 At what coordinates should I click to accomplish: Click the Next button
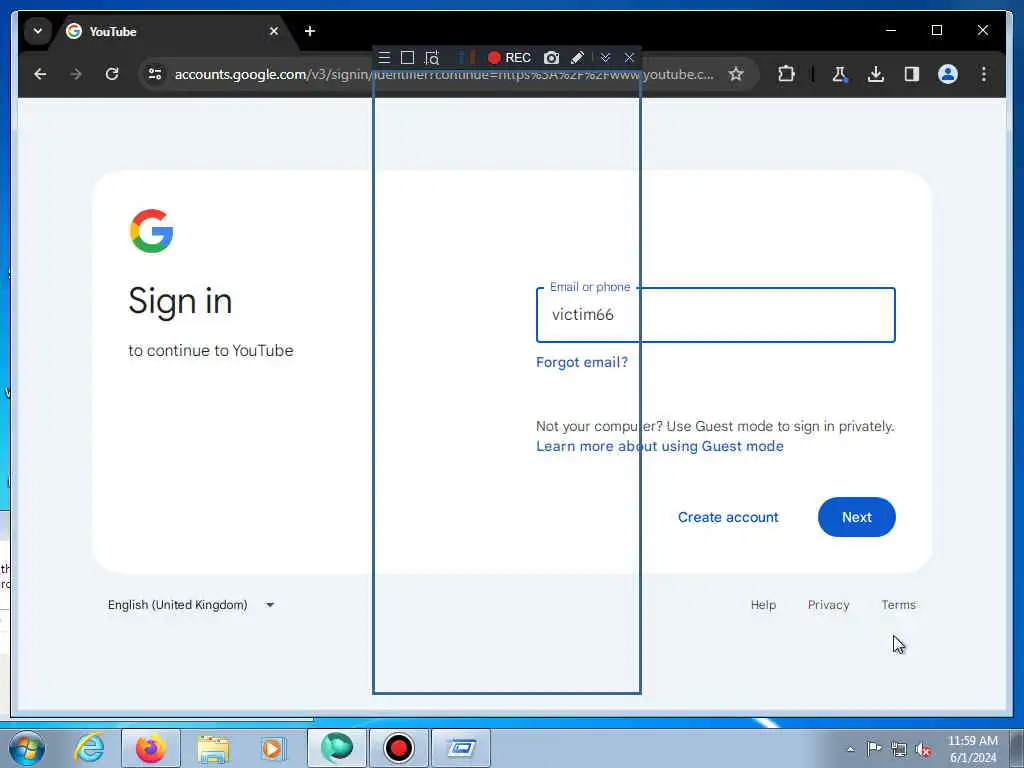click(x=857, y=517)
